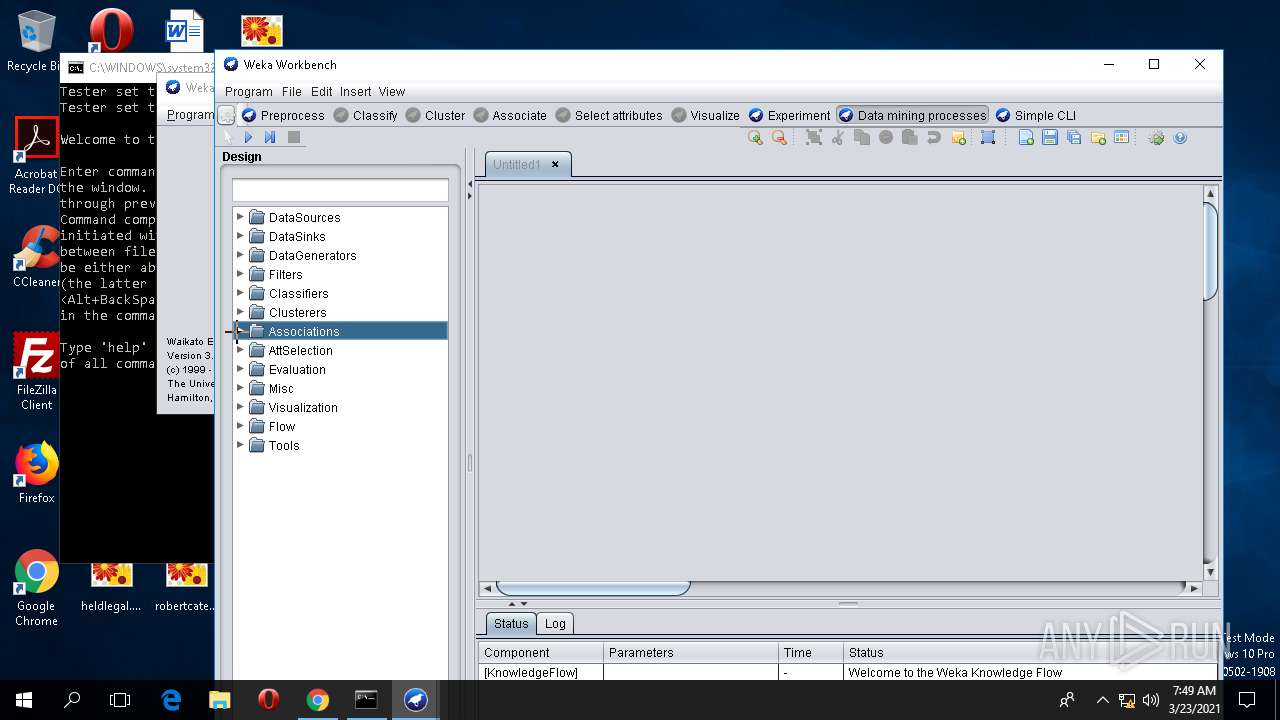Click the copy toolbar icon

click(862, 138)
